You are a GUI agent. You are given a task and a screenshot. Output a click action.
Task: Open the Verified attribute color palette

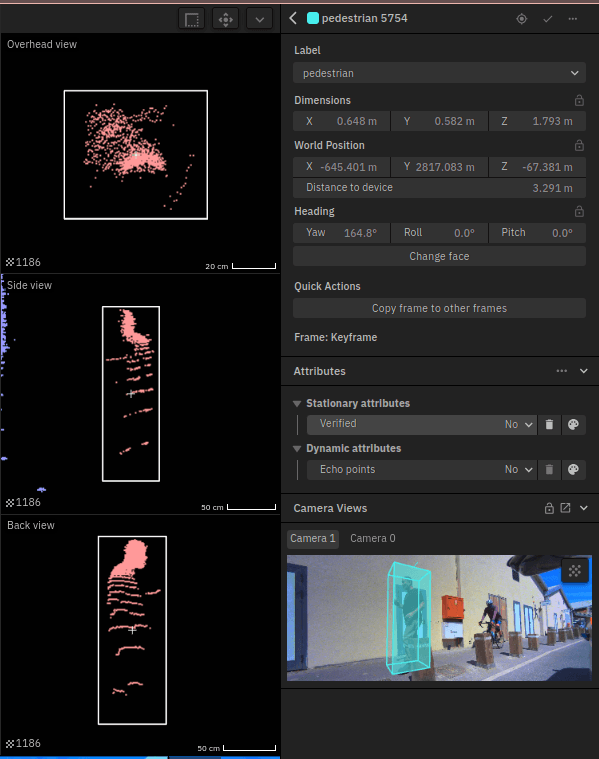(x=573, y=425)
